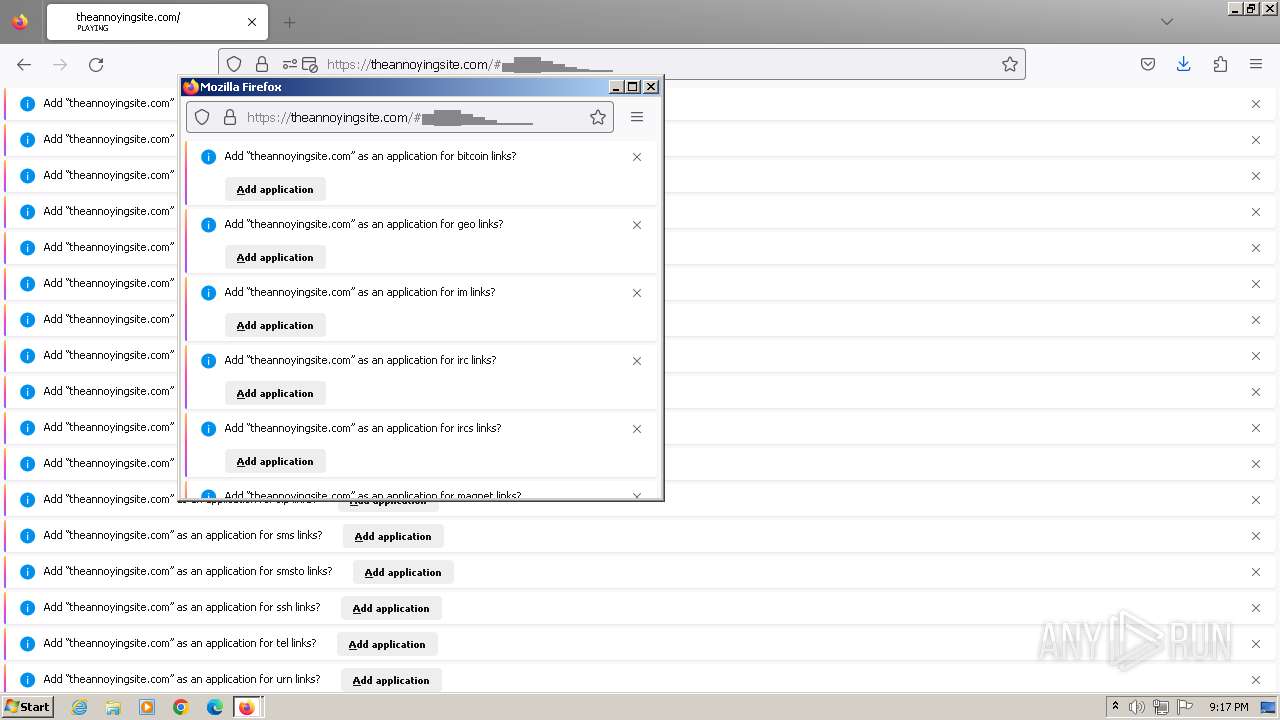Screen dimensions: 1280x720
Task: Launch Google Chrome from the taskbar
Action: (x=181, y=707)
